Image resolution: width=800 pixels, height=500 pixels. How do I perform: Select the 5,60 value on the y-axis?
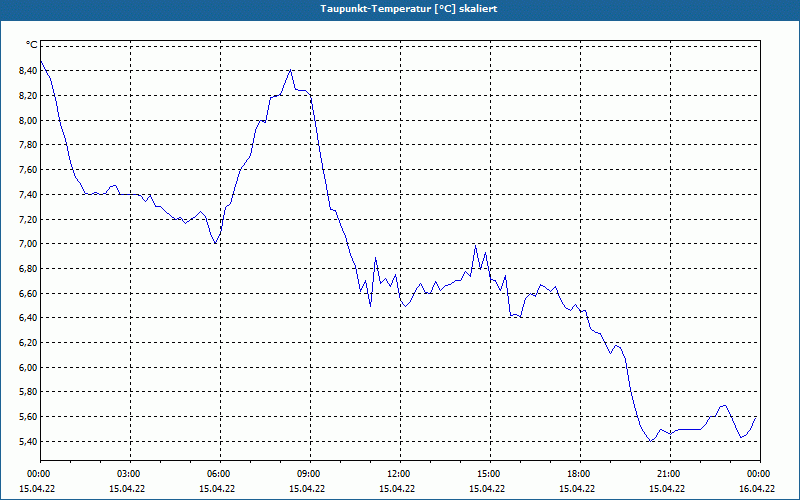tap(28, 417)
